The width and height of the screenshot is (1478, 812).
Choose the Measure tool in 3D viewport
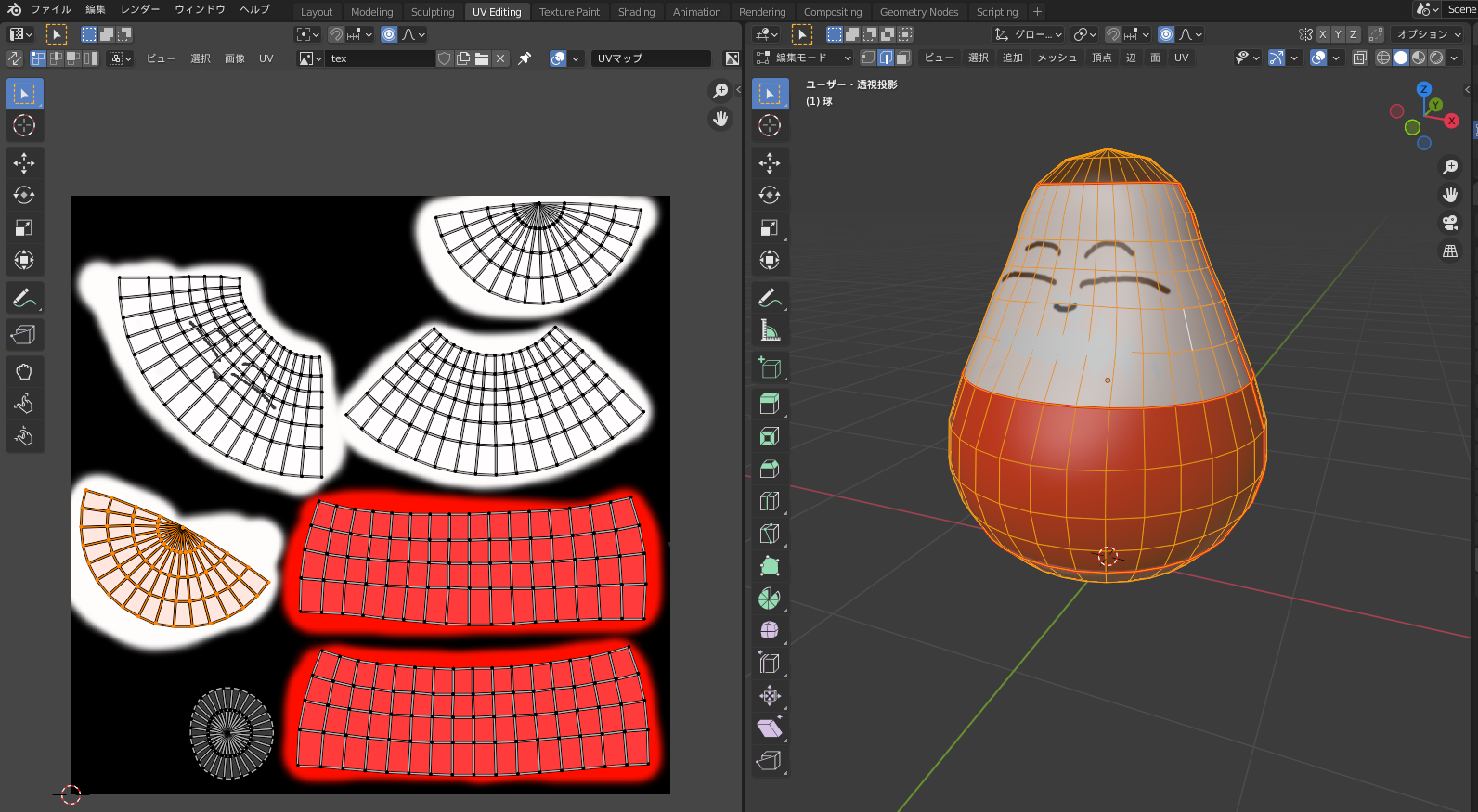click(x=769, y=330)
